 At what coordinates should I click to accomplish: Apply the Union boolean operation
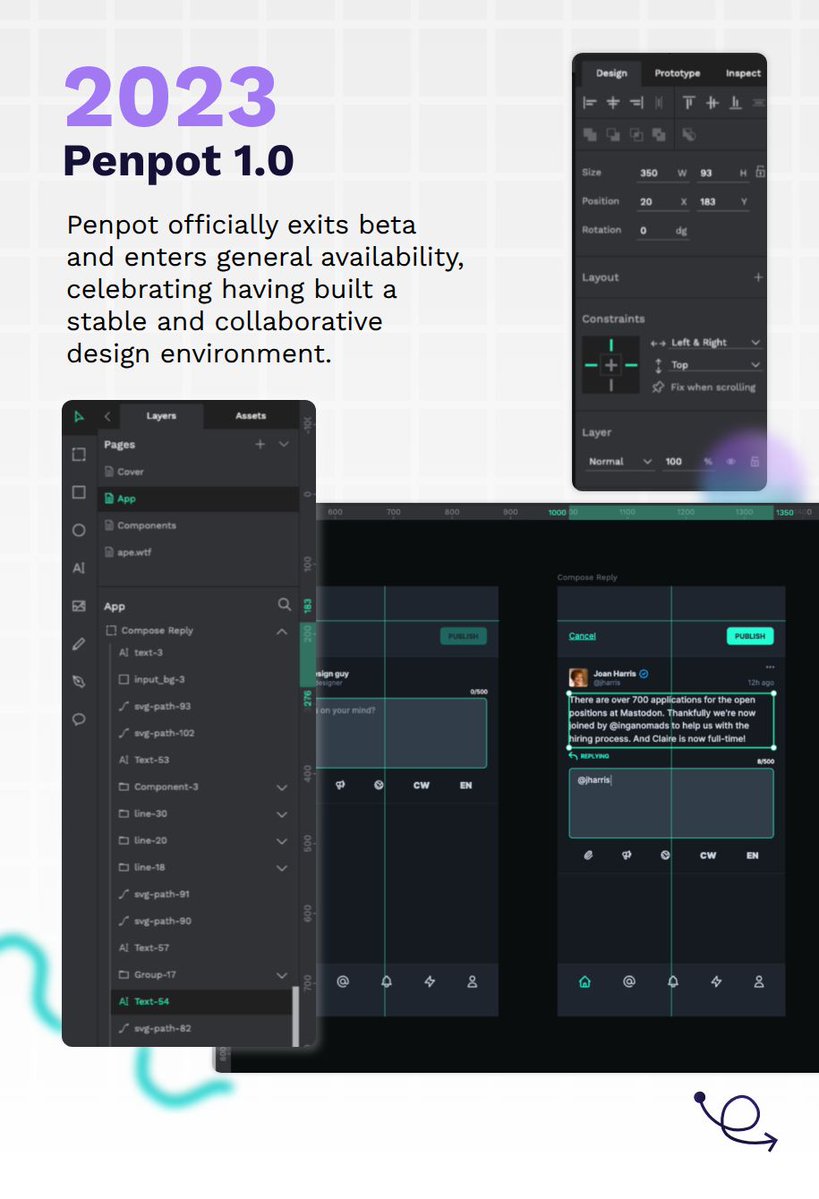(590, 135)
